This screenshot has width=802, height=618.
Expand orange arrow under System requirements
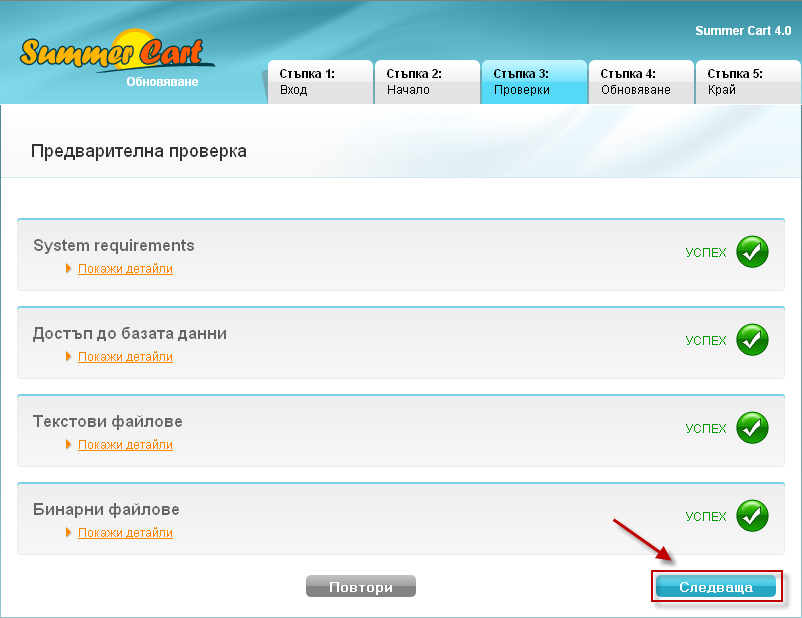(x=69, y=269)
